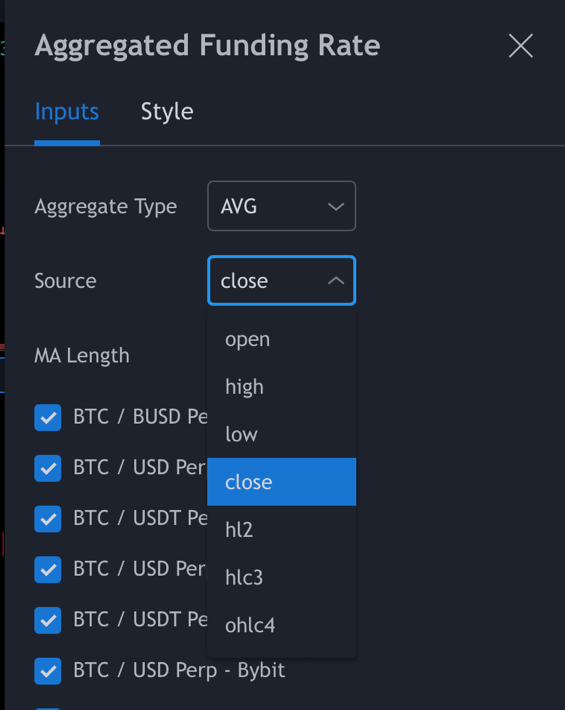The width and height of the screenshot is (565, 710).
Task: Collapse the Source dropdown chevron
Action: pyautogui.click(x=336, y=281)
